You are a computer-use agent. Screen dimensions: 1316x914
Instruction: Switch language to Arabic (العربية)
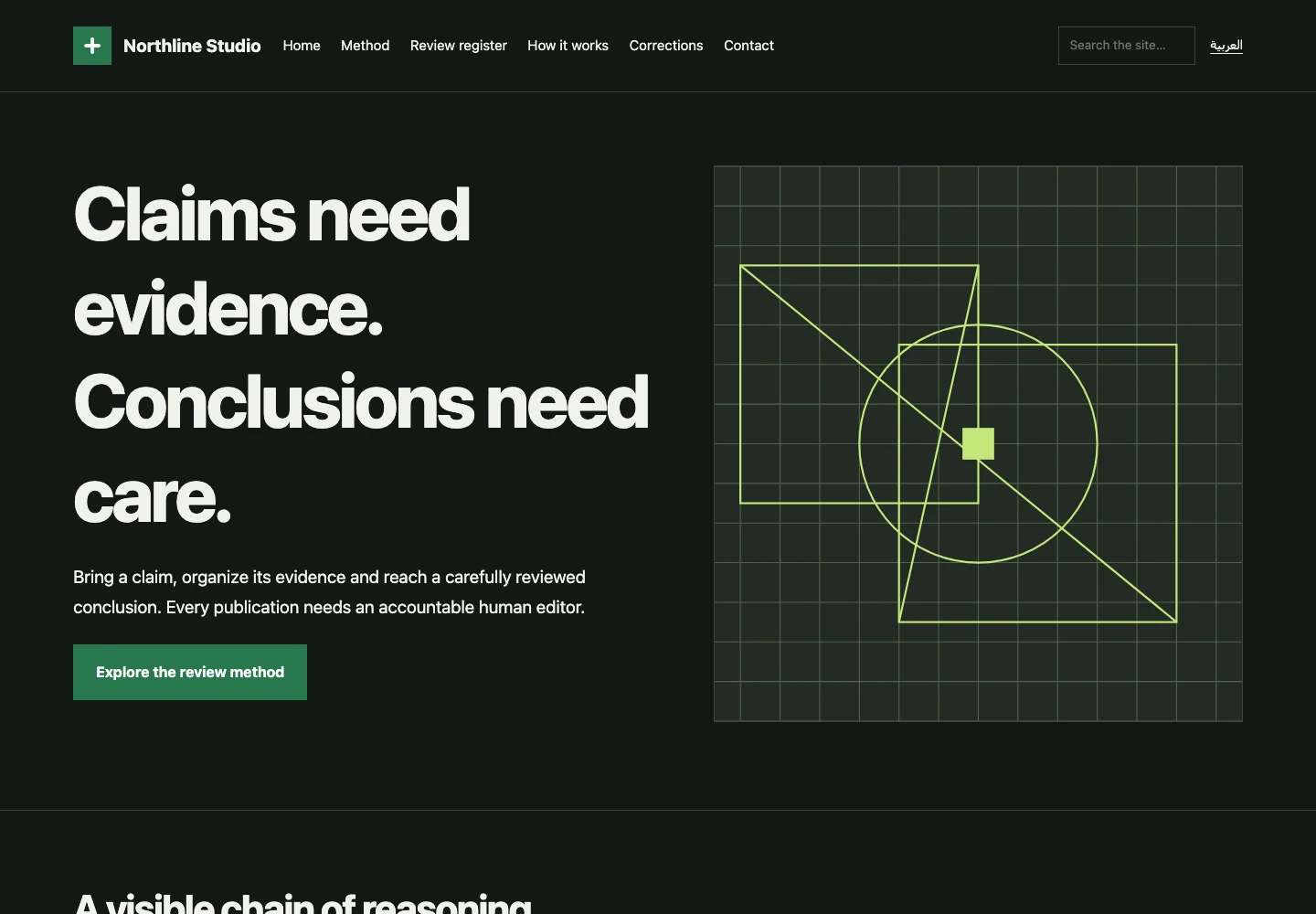coord(1226,46)
